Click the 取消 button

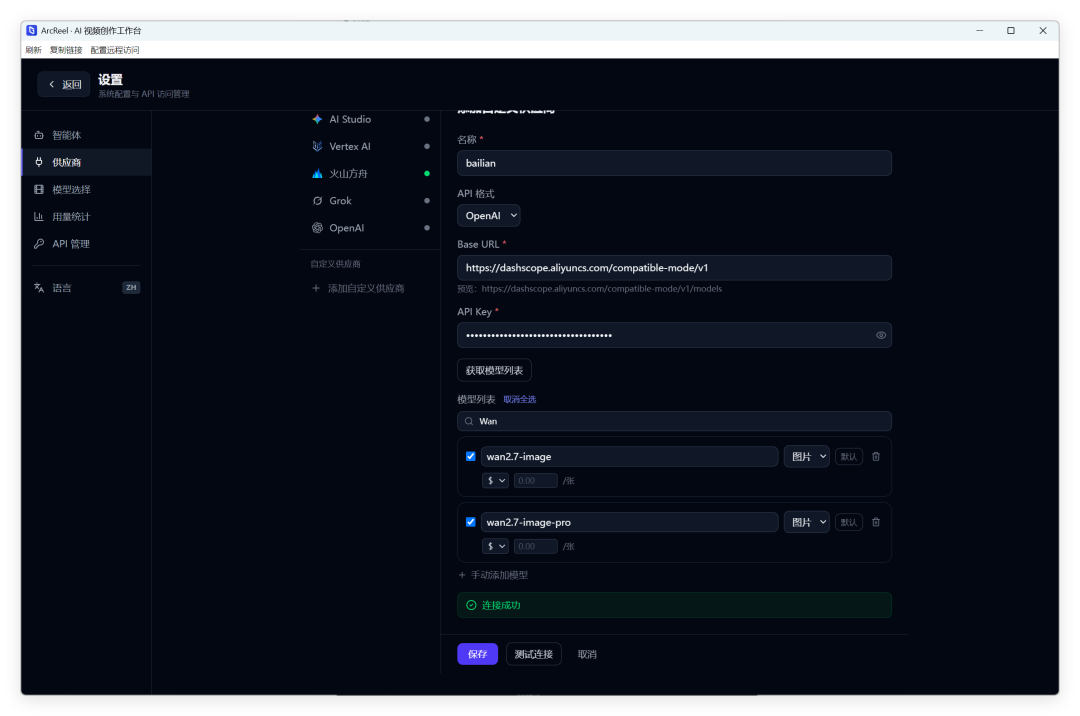587,654
